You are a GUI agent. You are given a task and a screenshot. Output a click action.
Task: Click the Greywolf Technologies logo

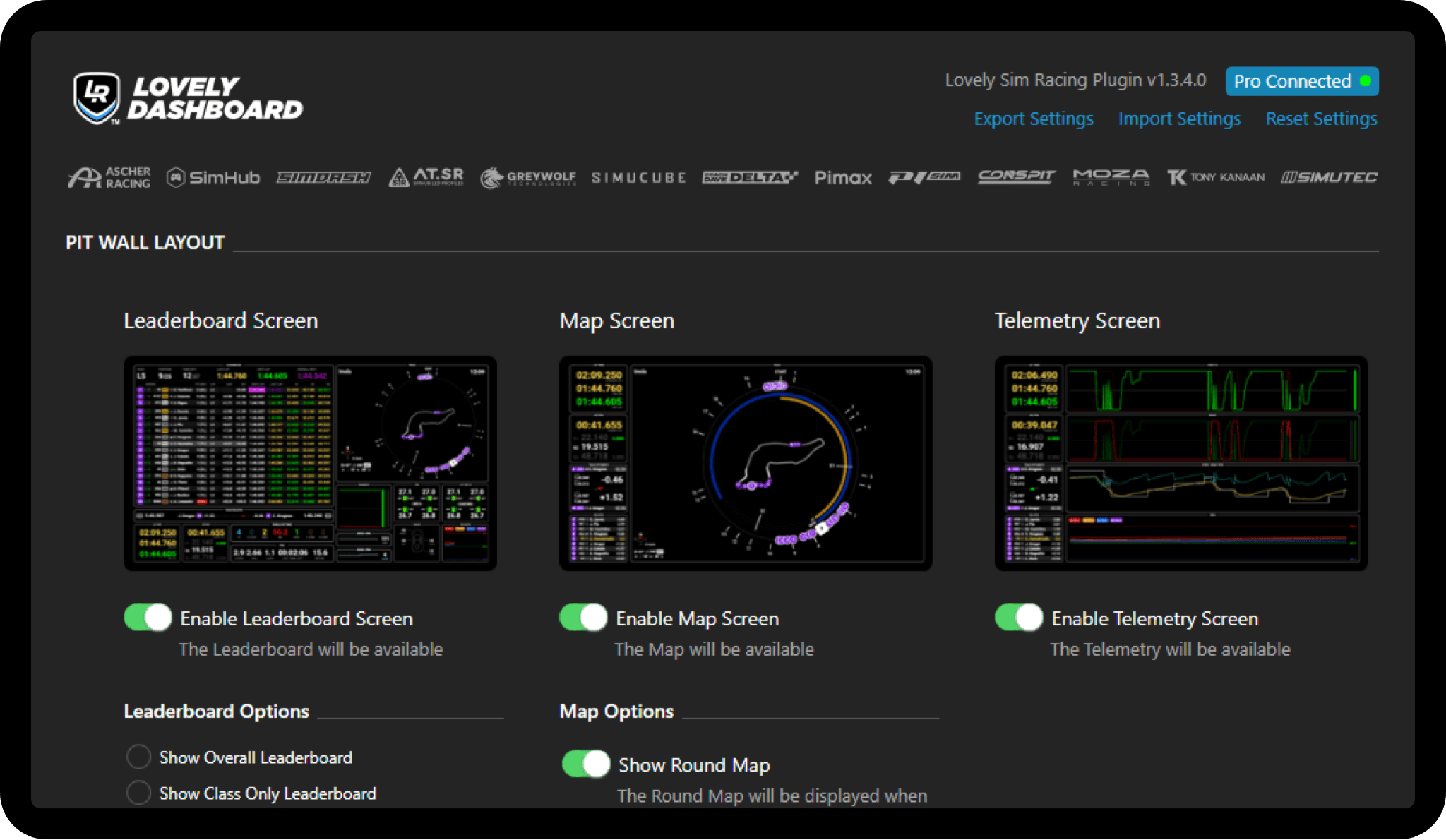[528, 177]
